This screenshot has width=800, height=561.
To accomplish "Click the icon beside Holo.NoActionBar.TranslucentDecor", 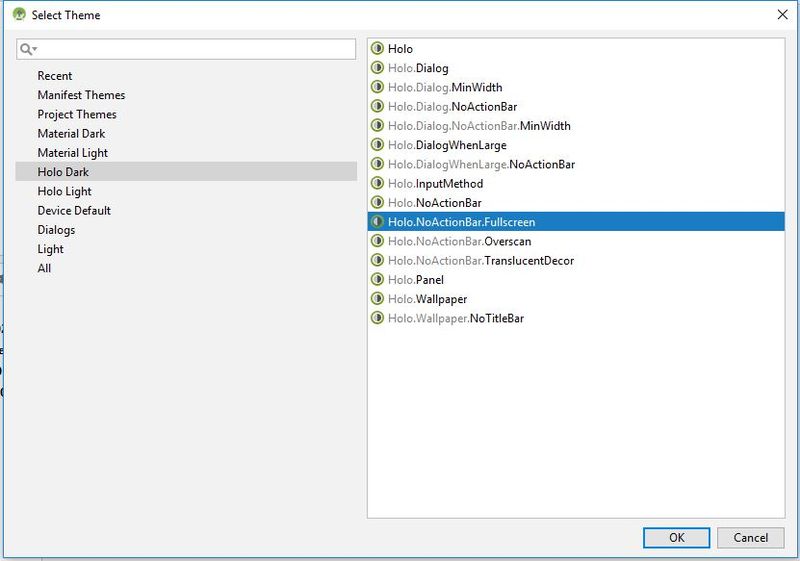I will 377,260.
